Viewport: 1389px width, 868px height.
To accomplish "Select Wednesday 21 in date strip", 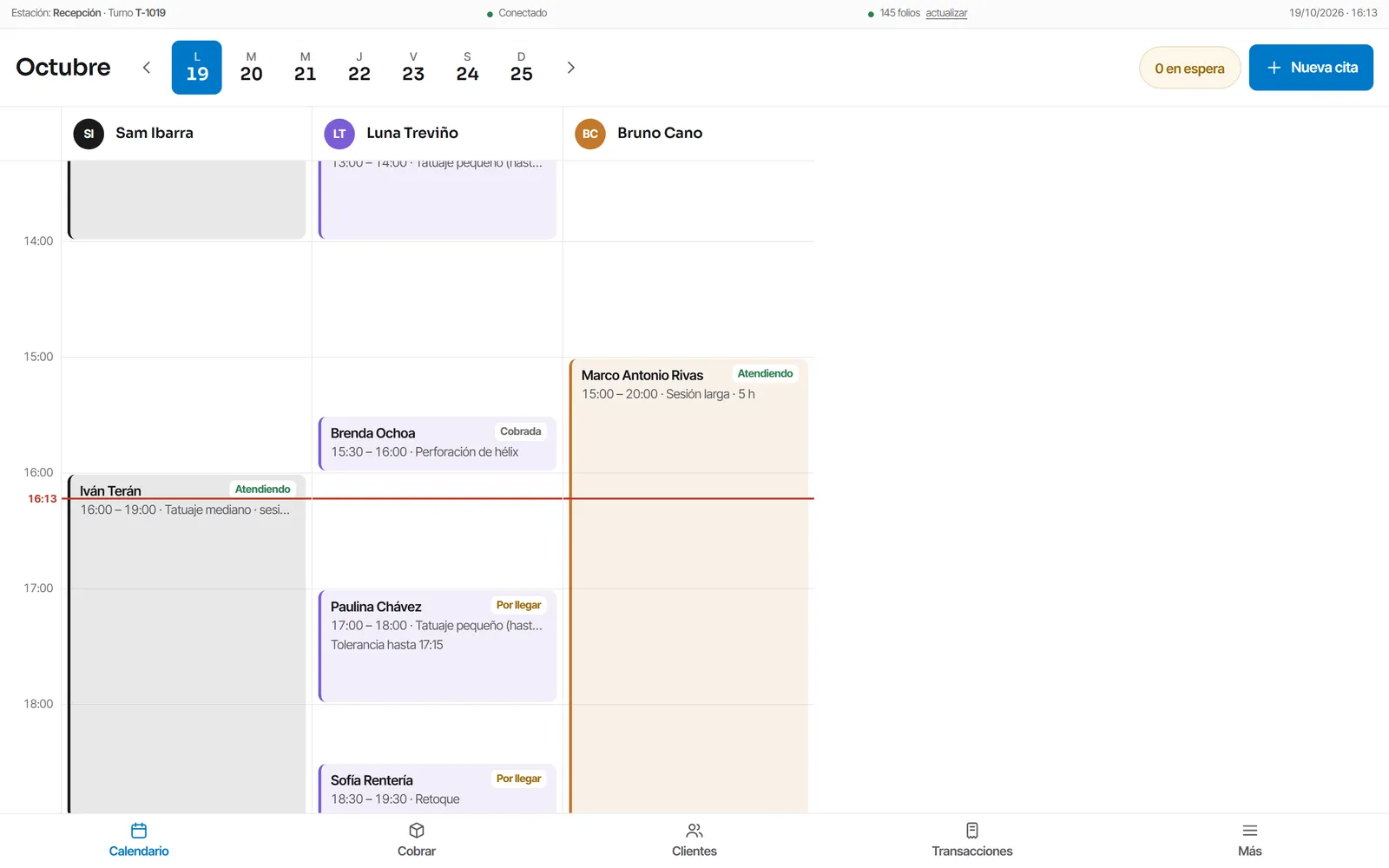I will [305, 68].
